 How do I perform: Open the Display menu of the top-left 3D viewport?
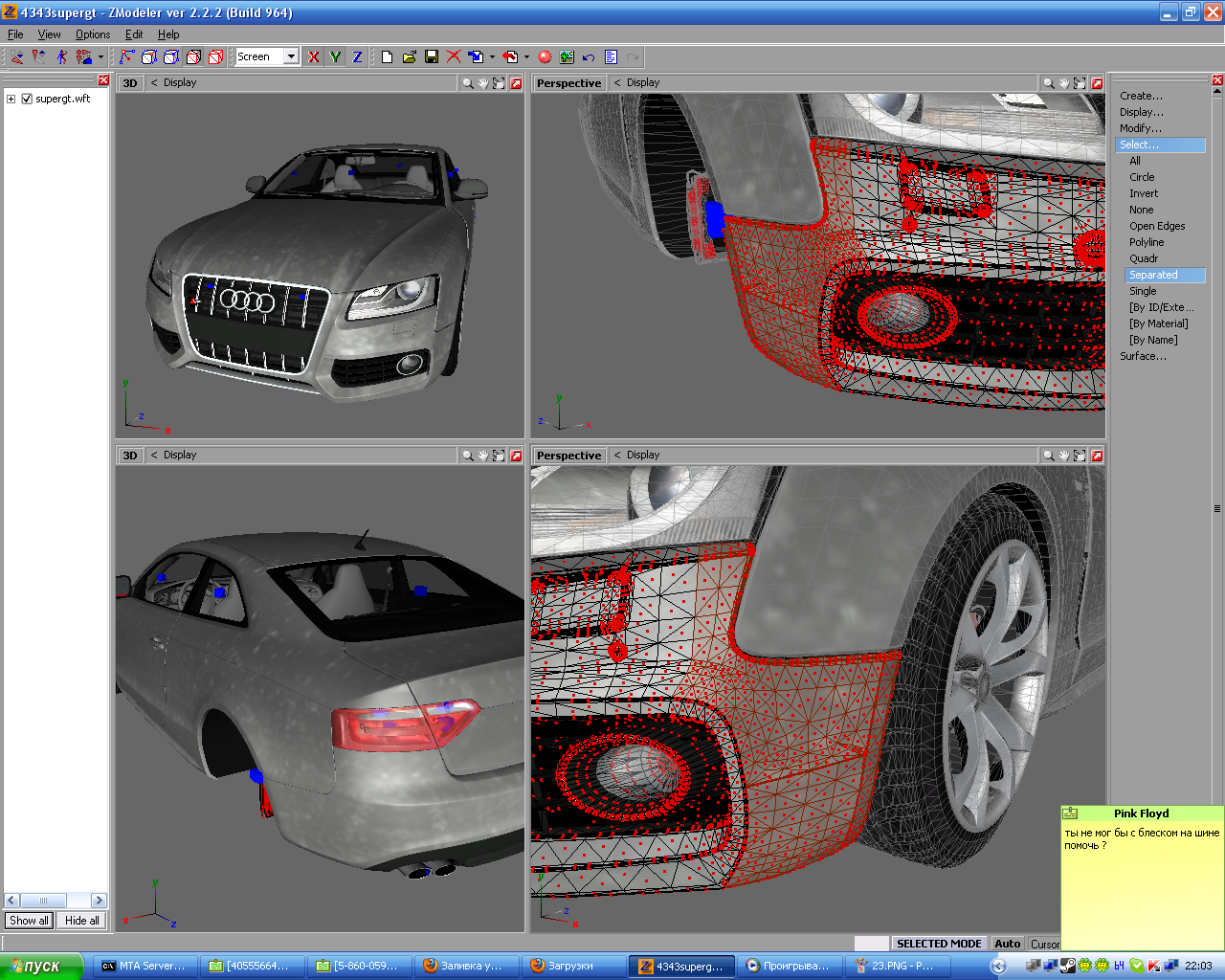pos(180,83)
